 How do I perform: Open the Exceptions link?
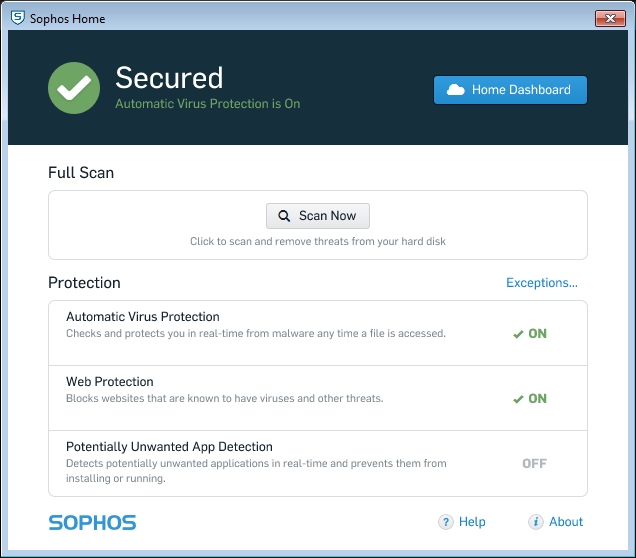[x=541, y=283]
